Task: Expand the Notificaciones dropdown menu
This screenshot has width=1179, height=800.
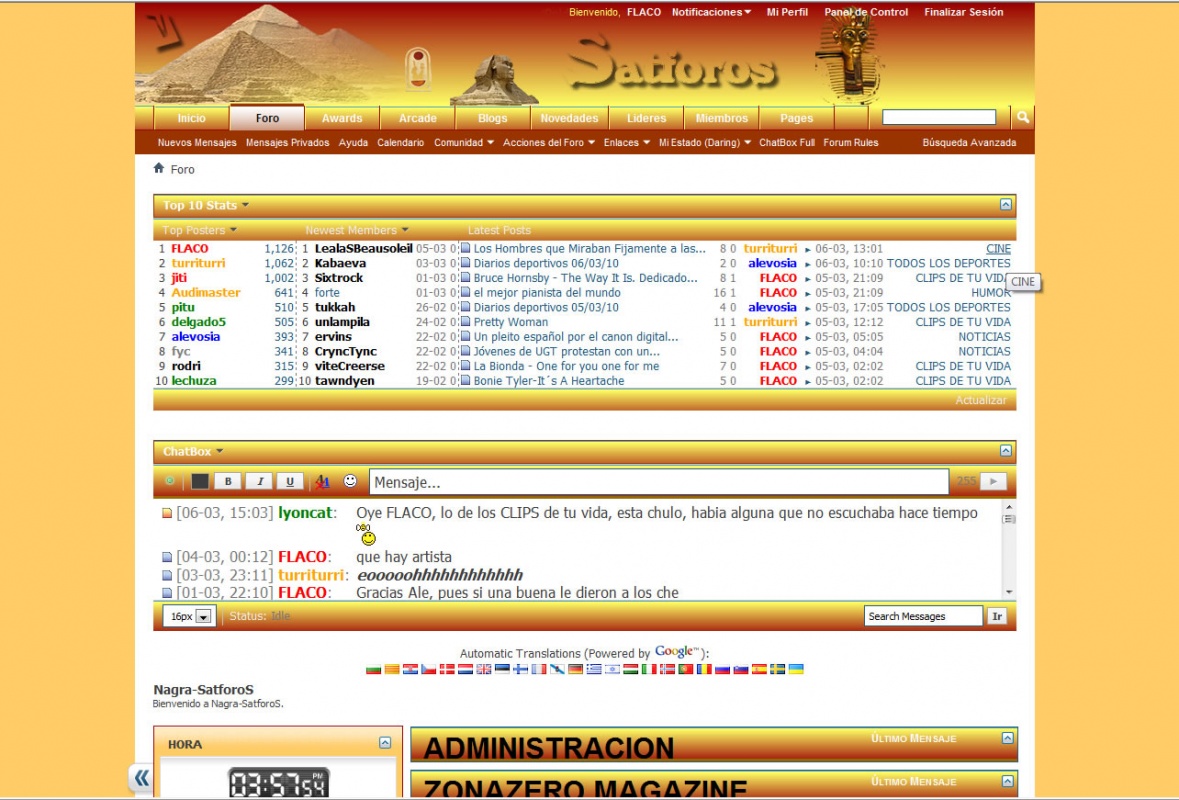Action: (711, 12)
